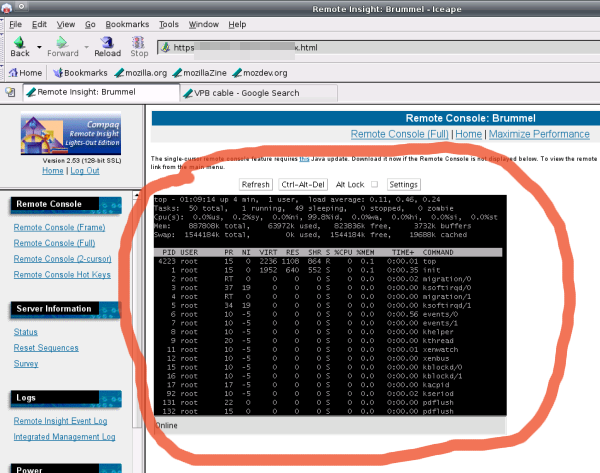600x473 pixels.
Task: Switch to Remote Insight: Brummel tab
Action: 101,92
